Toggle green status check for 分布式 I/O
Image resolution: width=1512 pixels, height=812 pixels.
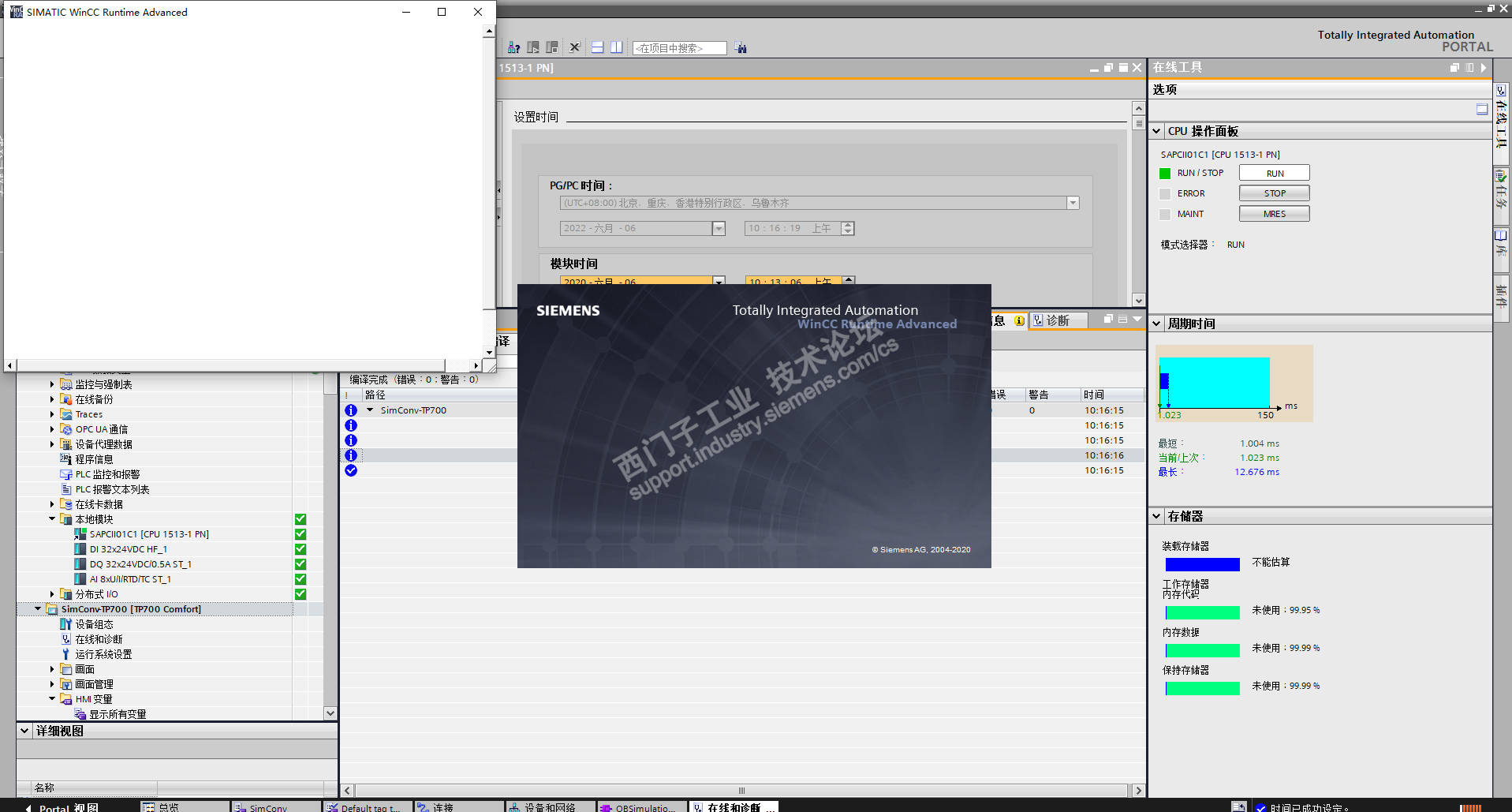coord(301,594)
